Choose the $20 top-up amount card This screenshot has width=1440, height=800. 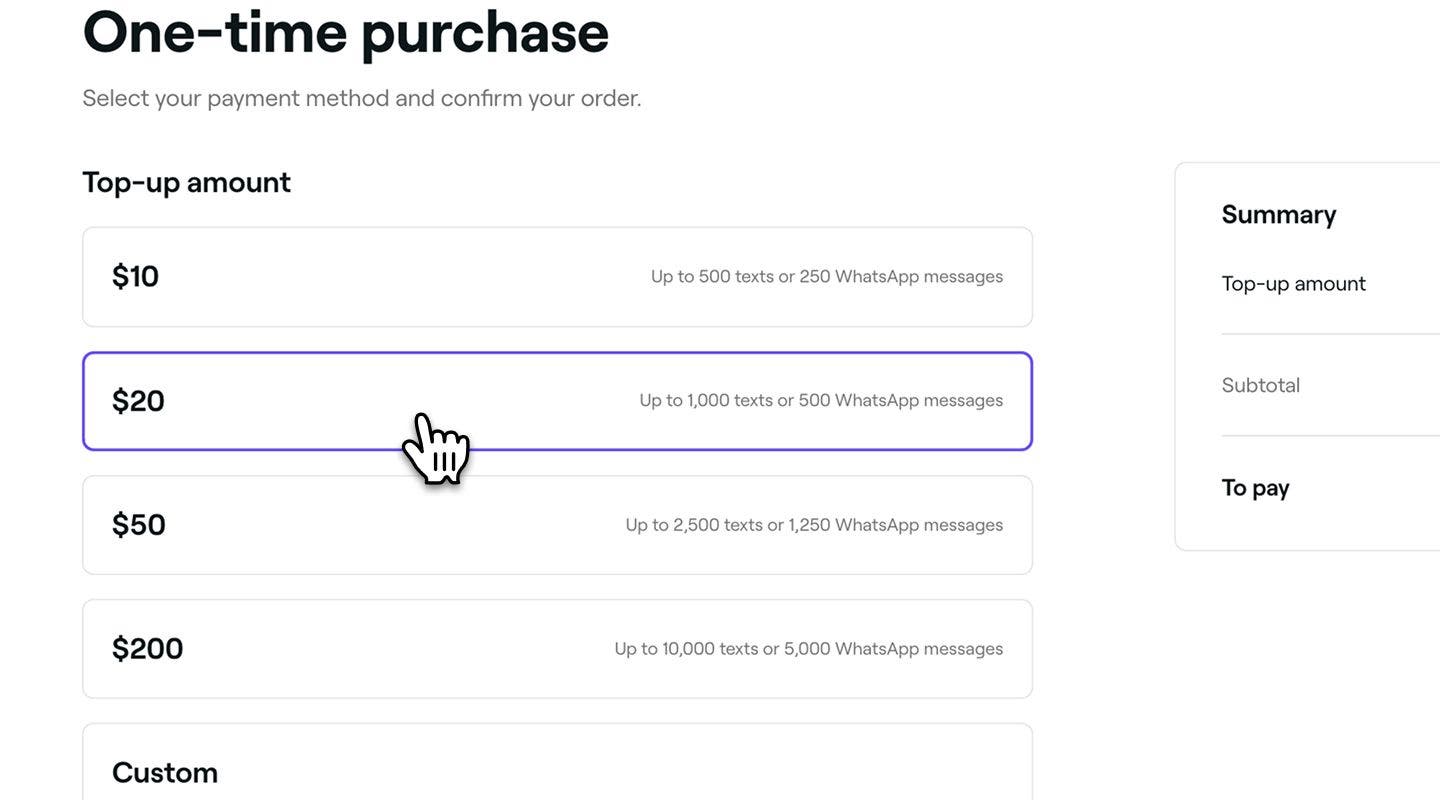tap(557, 401)
